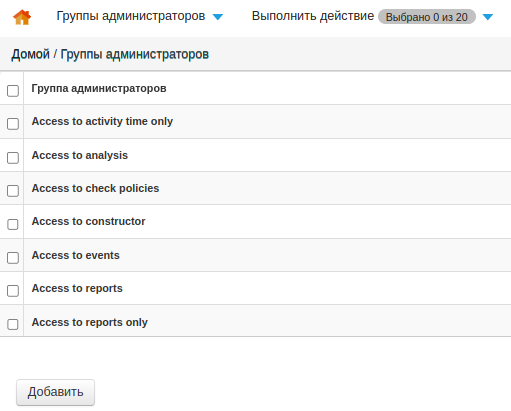This screenshot has height=411, width=511.
Task: Click Группы администраторов in the breadcrumb
Action: point(135,54)
